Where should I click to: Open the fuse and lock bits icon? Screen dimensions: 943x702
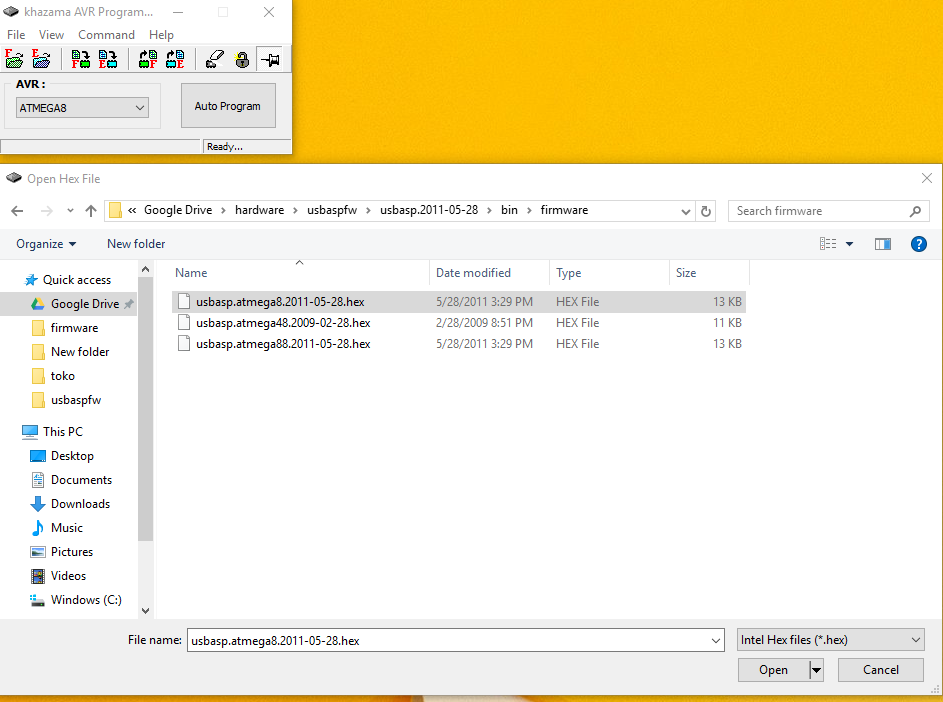pos(242,60)
